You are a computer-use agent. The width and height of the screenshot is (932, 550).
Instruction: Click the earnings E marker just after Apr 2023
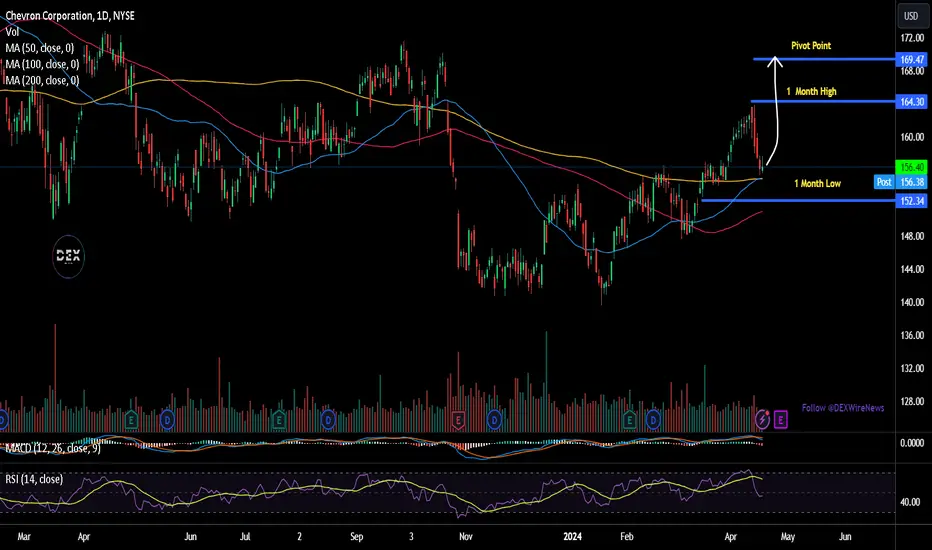pyautogui.click(x=131, y=420)
